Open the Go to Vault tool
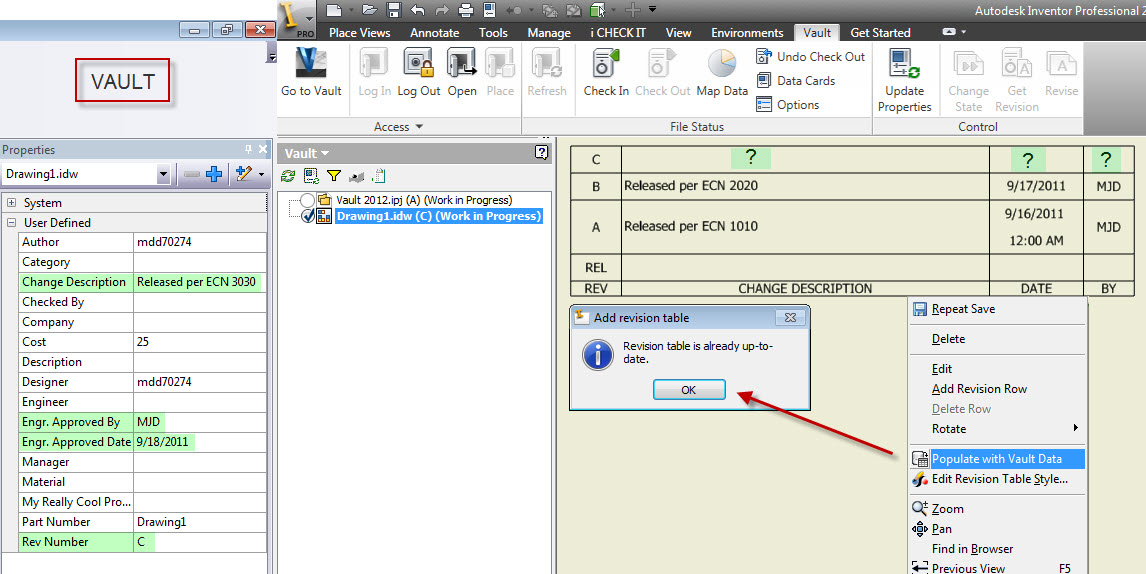Viewport: 1146px width, 574px height. [x=311, y=73]
